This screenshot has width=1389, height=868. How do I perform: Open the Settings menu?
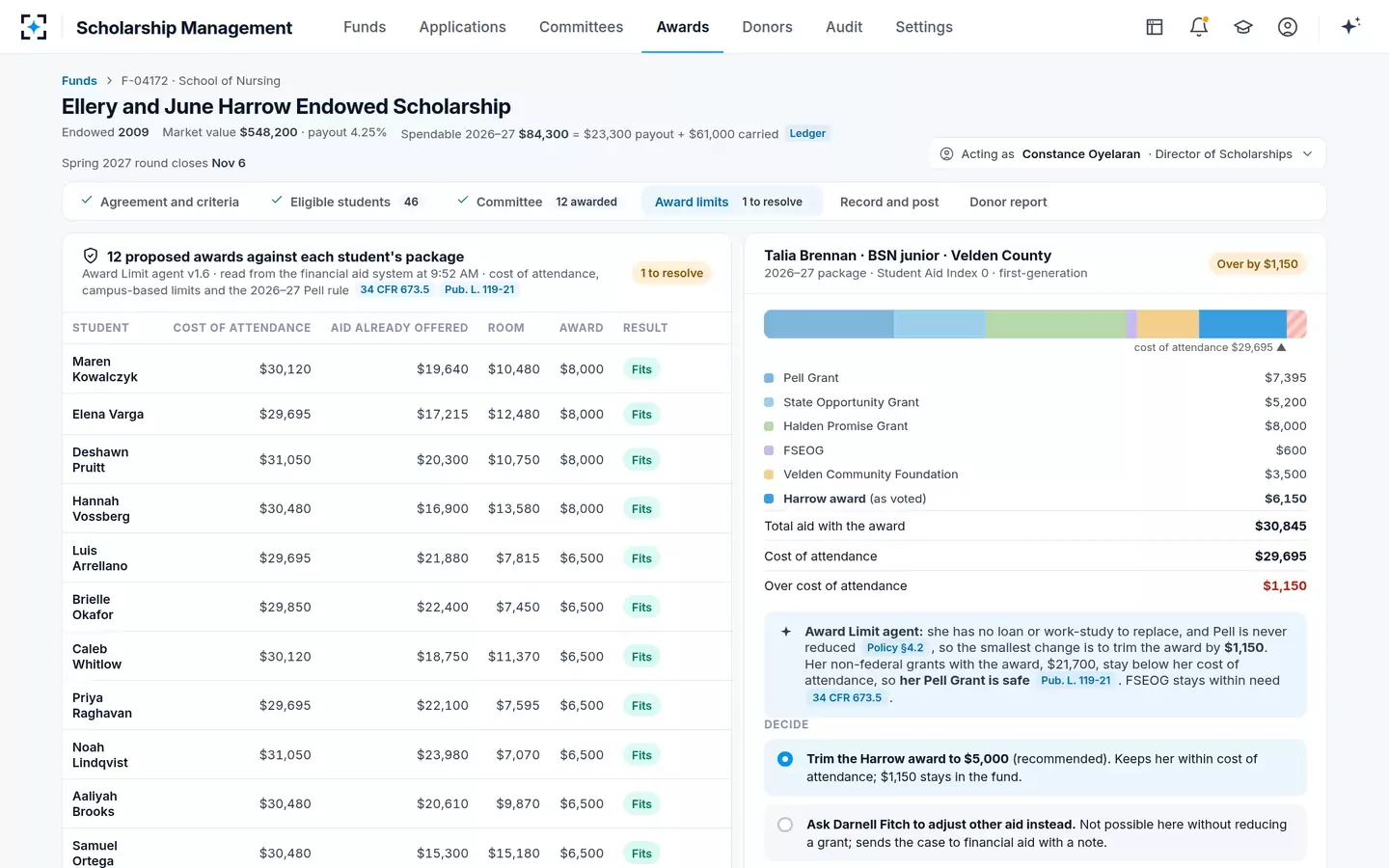point(924,27)
